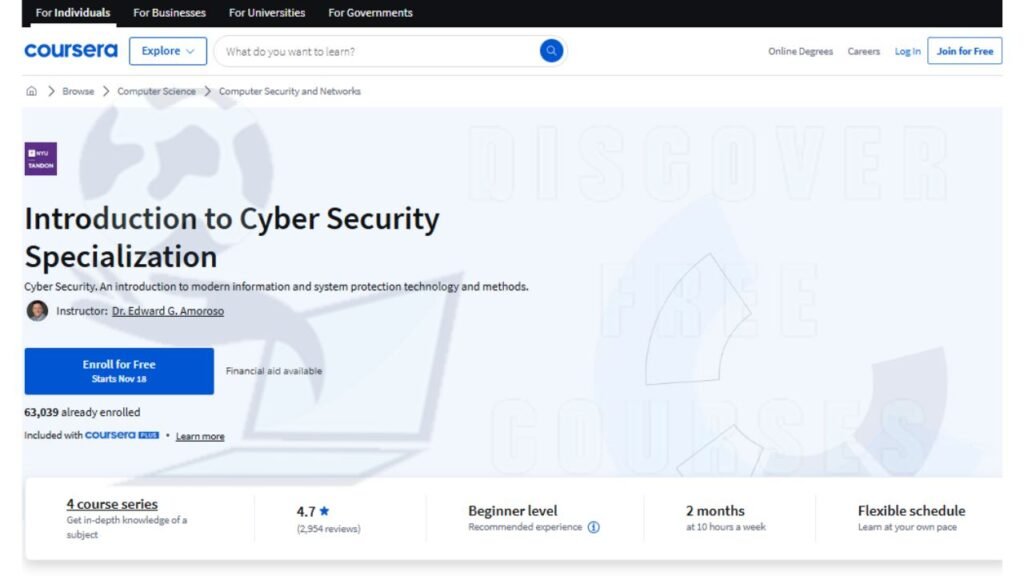The height and width of the screenshot is (576, 1024).
Task: Go to the home breadcrumb icon
Action: [x=31, y=91]
